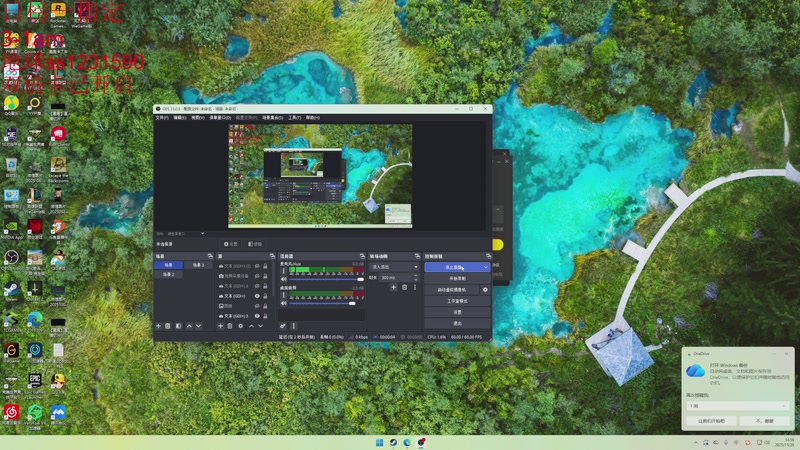This screenshot has width=800, height=450.
Task: Add a scene transition with the plus icon
Action: [393, 288]
